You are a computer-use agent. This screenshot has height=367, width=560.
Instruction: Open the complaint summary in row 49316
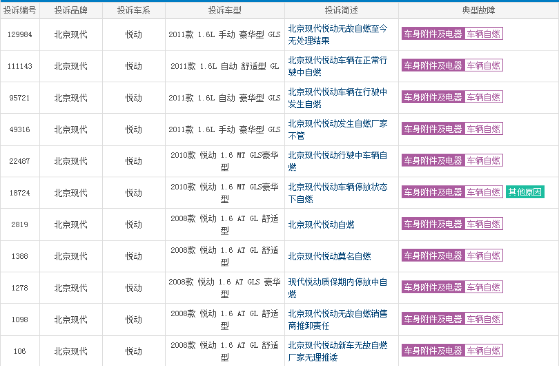click(338, 130)
